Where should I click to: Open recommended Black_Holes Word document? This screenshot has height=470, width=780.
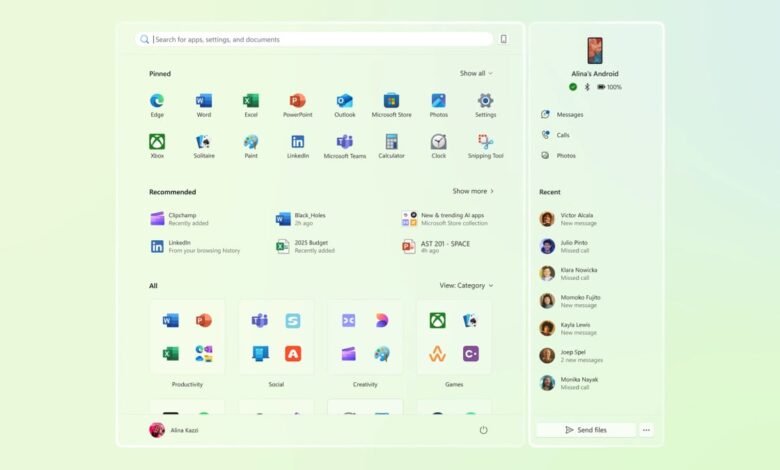pyautogui.click(x=301, y=219)
